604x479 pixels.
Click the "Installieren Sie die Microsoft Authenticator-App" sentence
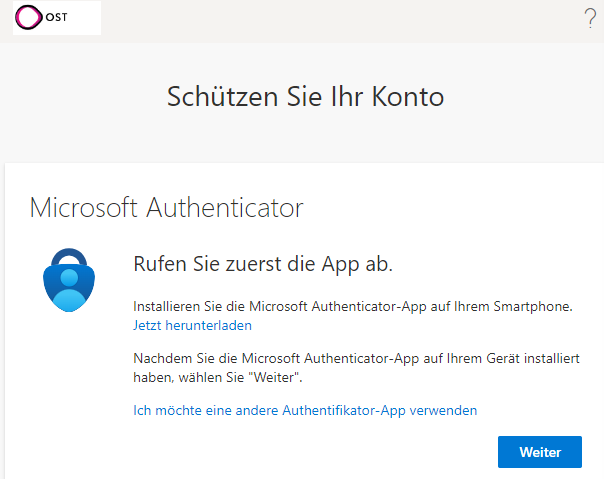click(353, 306)
